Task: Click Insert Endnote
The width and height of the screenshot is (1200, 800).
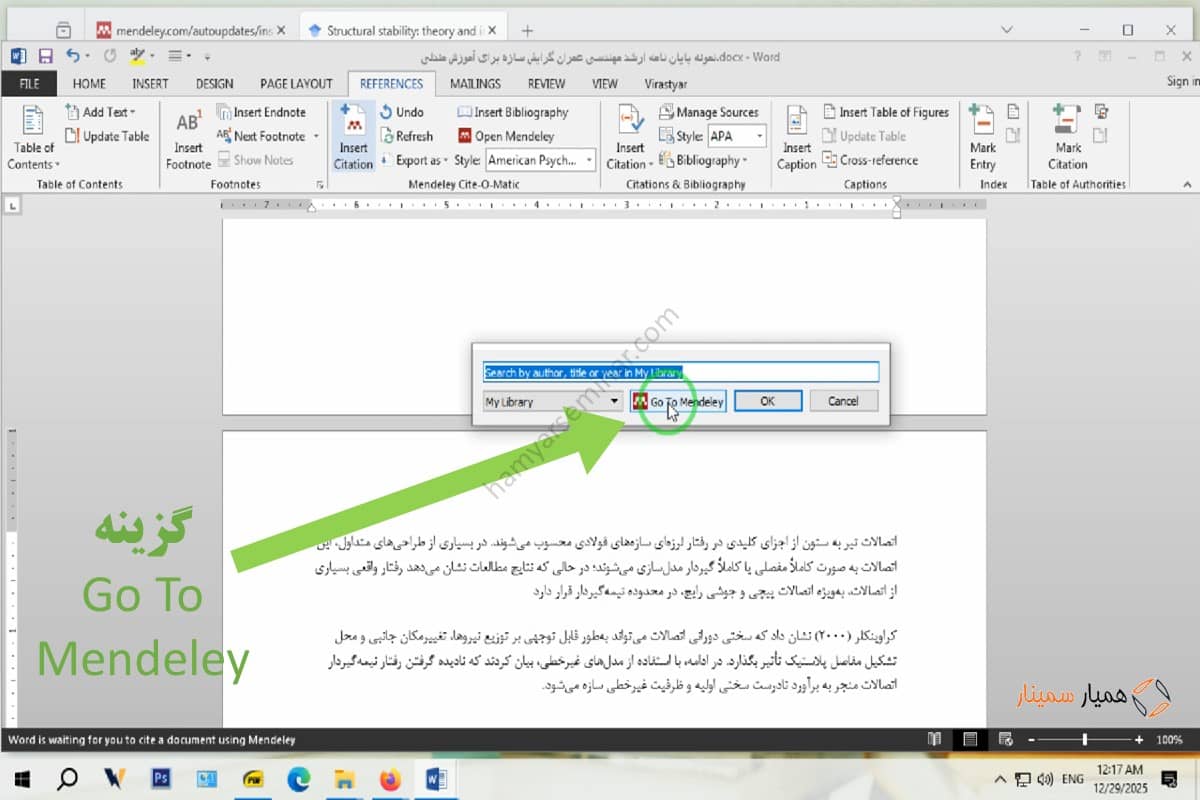Action: 260,112
